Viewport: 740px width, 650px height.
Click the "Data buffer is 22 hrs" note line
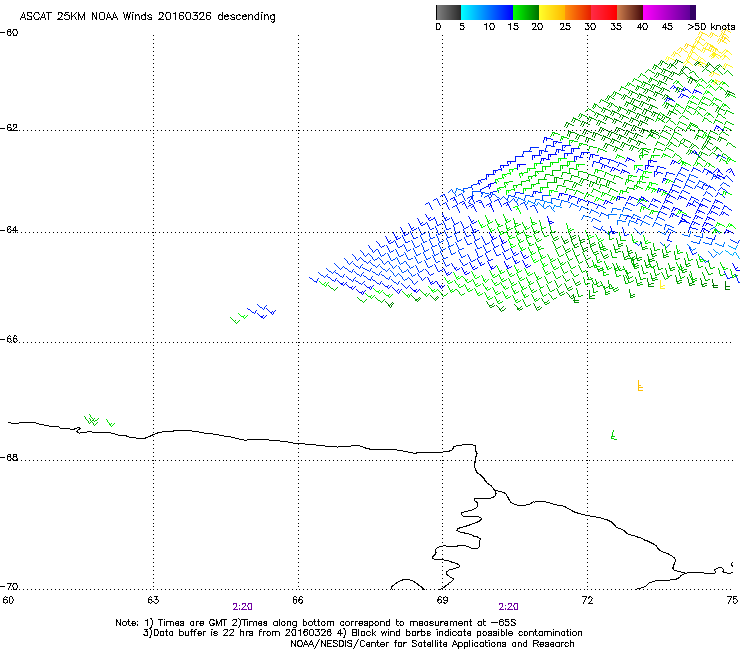(362, 633)
